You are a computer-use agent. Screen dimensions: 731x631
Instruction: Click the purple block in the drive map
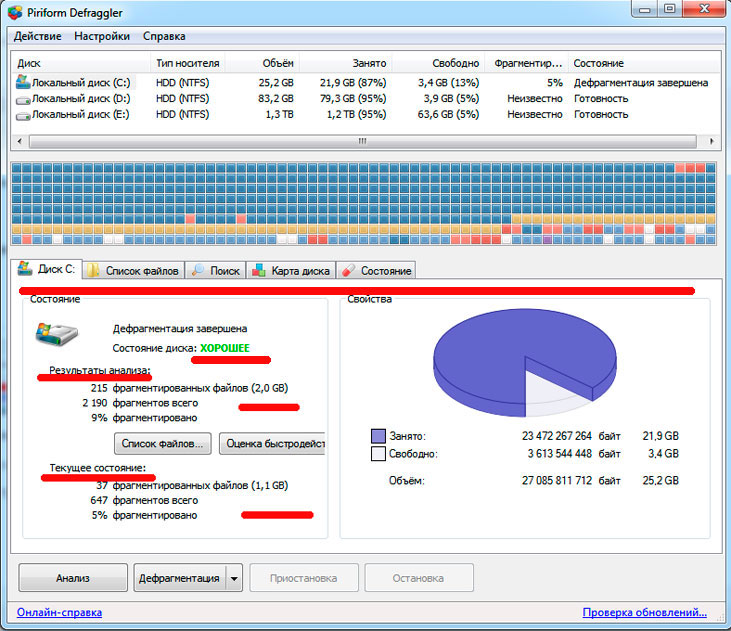547,240
